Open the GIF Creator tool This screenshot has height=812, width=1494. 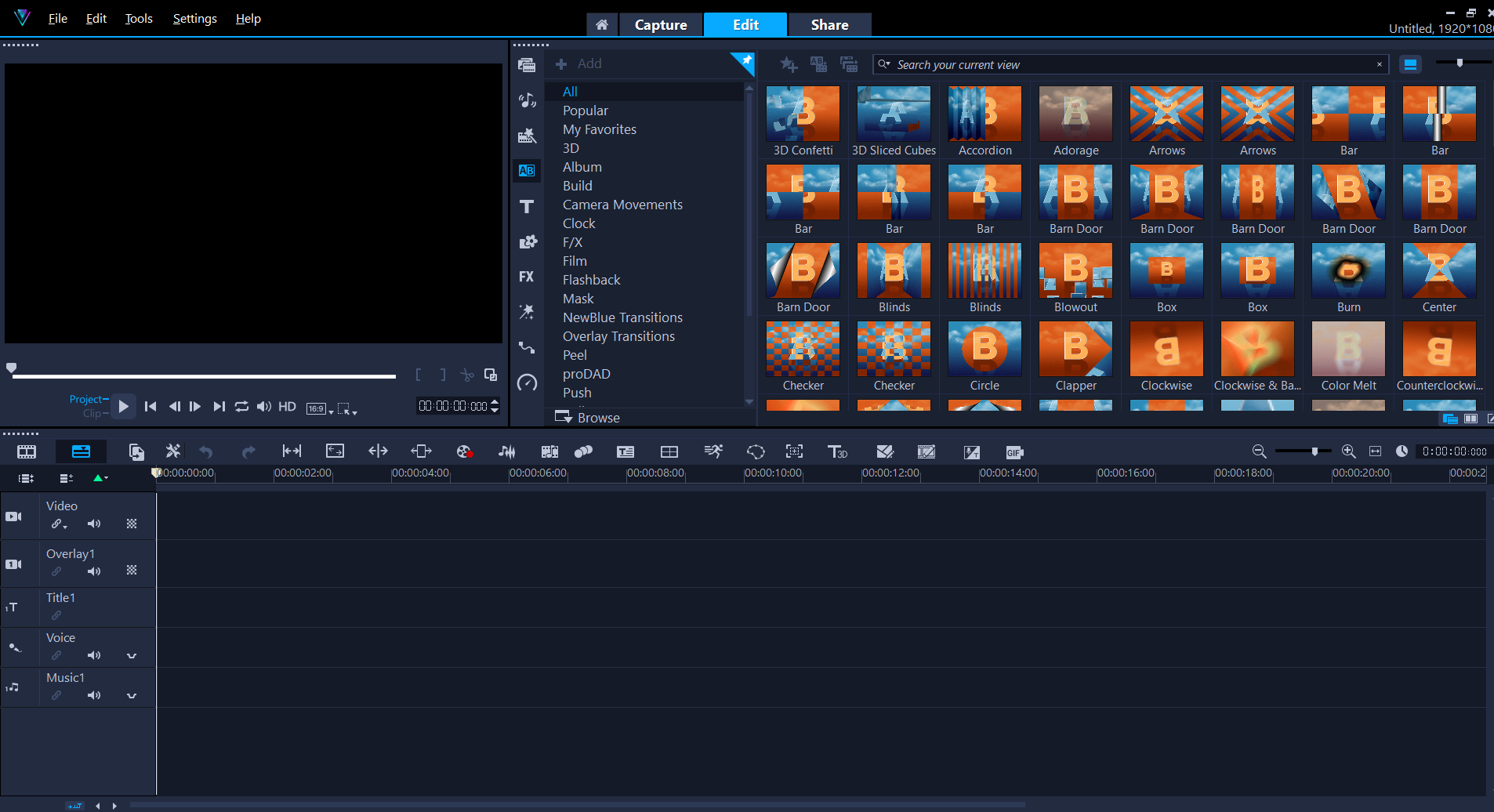1014,451
